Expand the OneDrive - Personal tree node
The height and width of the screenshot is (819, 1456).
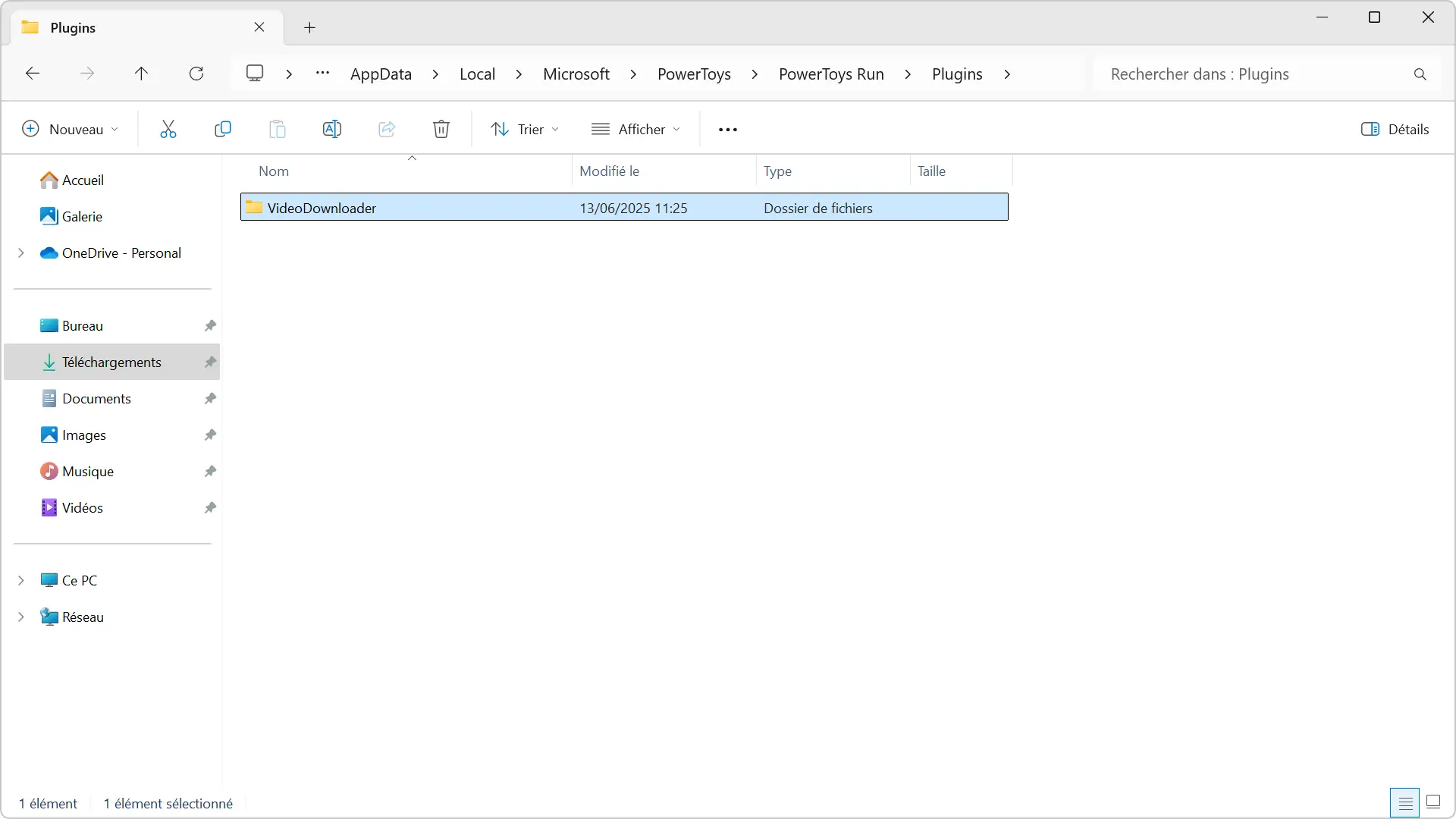(x=21, y=253)
